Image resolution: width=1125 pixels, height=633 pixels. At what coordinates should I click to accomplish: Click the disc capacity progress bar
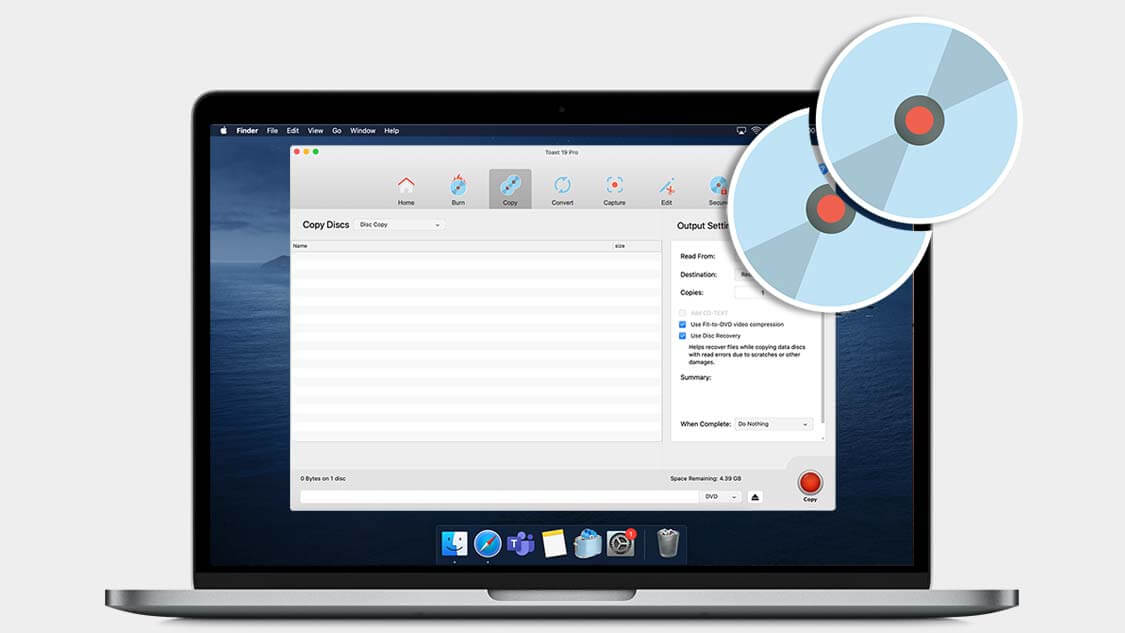pyautogui.click(x=498, y=497)
